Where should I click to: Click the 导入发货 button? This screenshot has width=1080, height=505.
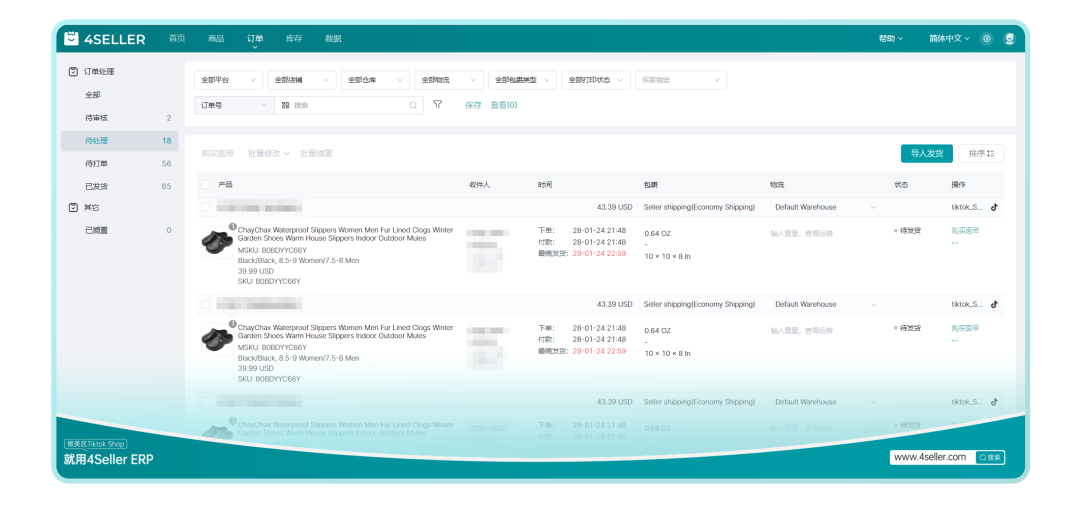[x=926, y=154]
